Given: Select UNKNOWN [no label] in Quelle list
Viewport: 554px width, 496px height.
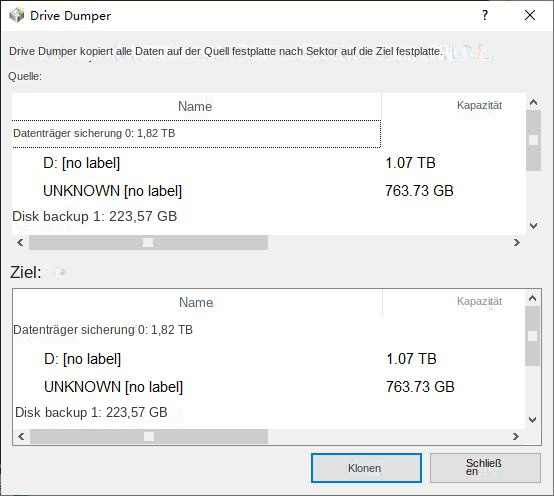Looking at the screenshot, I should [x=112, y=191].
